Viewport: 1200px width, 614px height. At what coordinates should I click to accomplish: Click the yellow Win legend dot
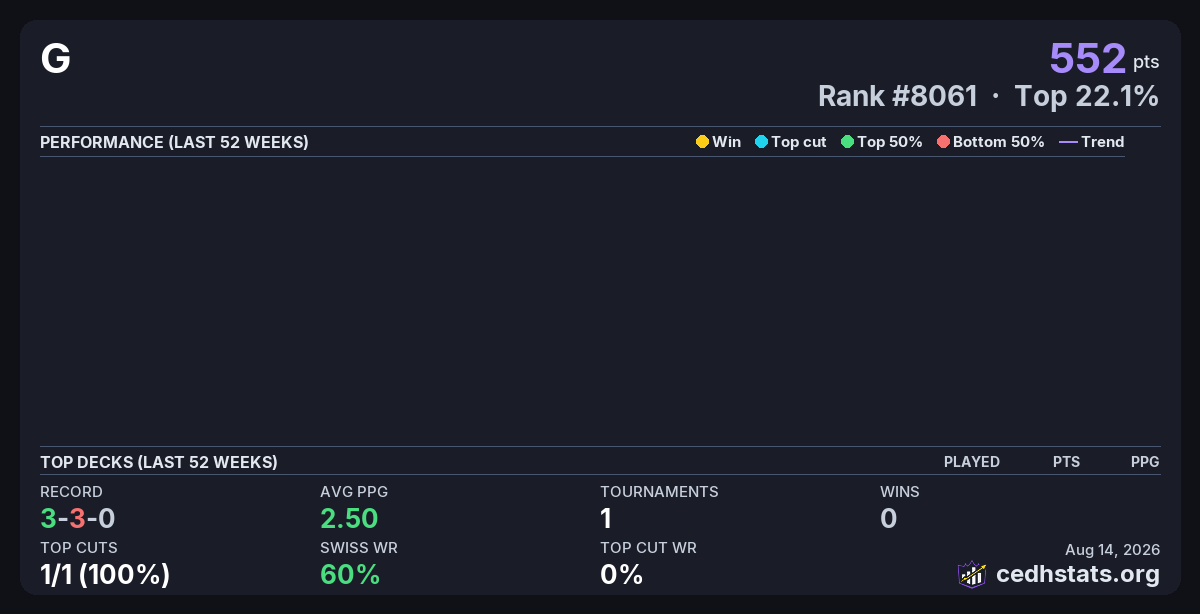click(x=702, y=142)
